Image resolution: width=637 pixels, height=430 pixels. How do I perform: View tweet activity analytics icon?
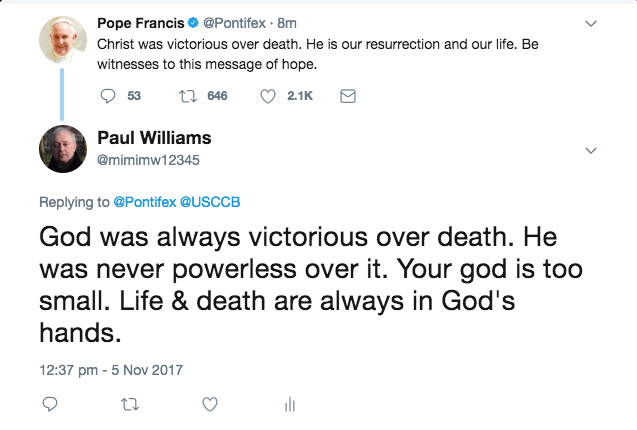(289, 404)
